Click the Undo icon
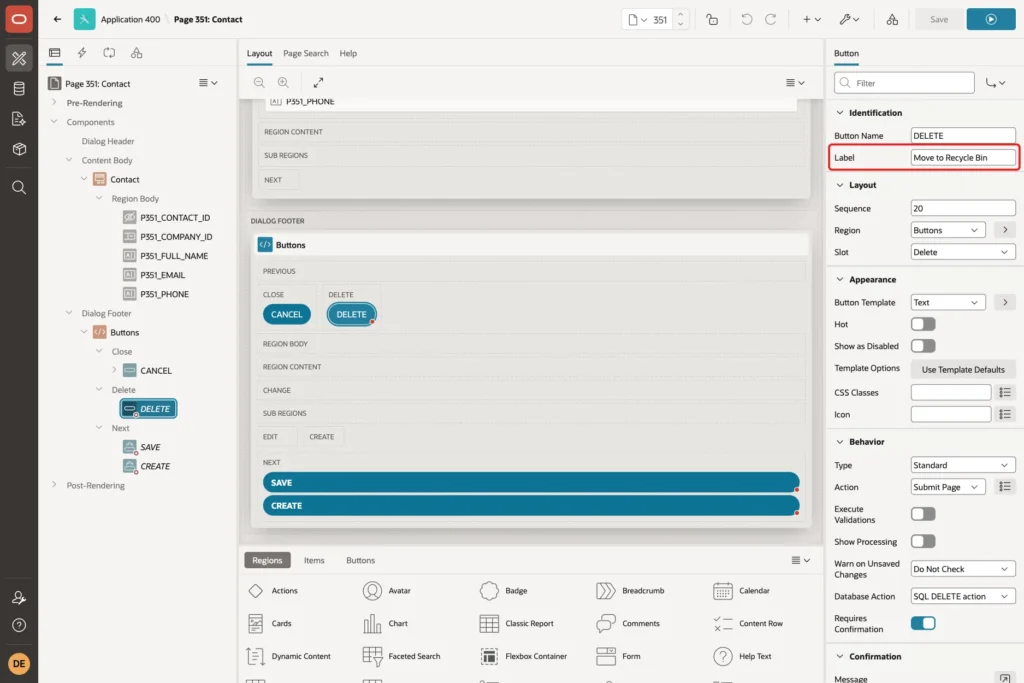Image resolution: width=1024 pixels, height=683 pixels. pos(746,20)
